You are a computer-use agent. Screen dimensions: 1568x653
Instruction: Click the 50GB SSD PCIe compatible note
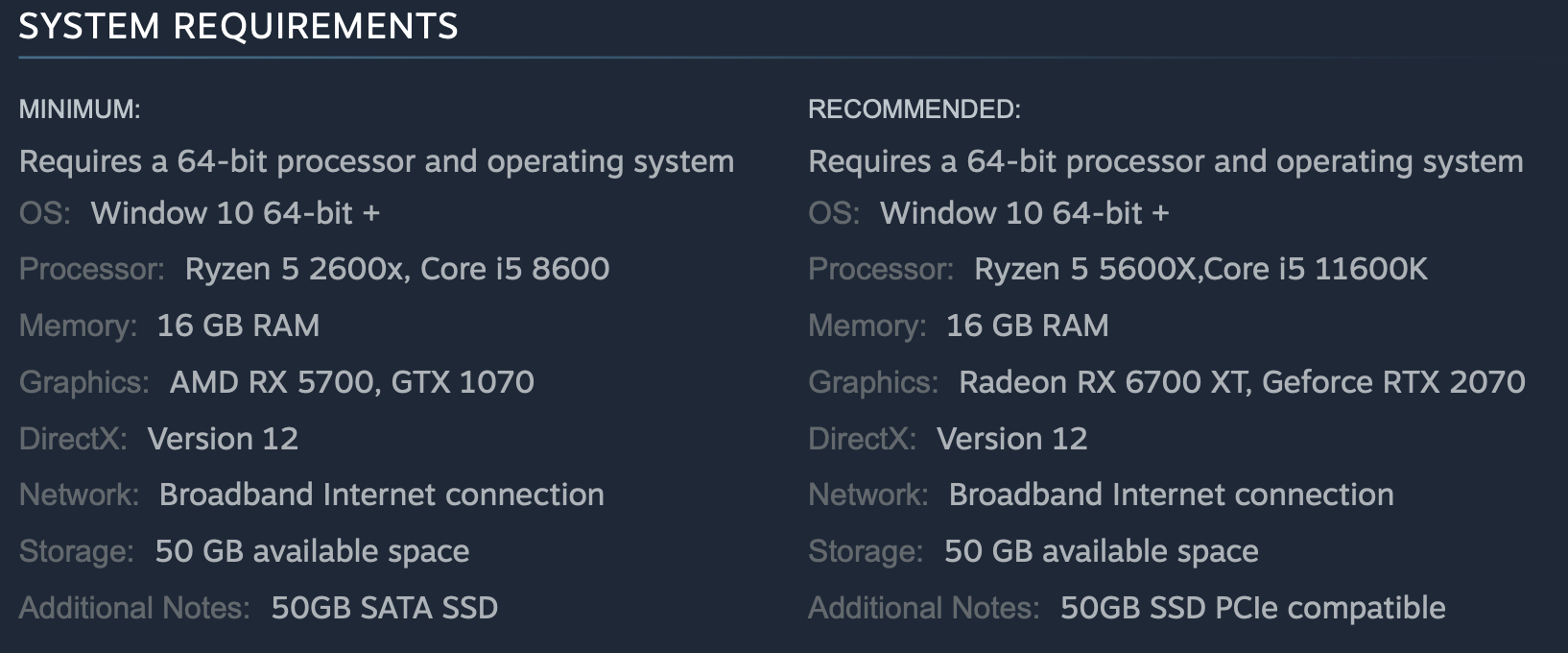(1252, 608)
